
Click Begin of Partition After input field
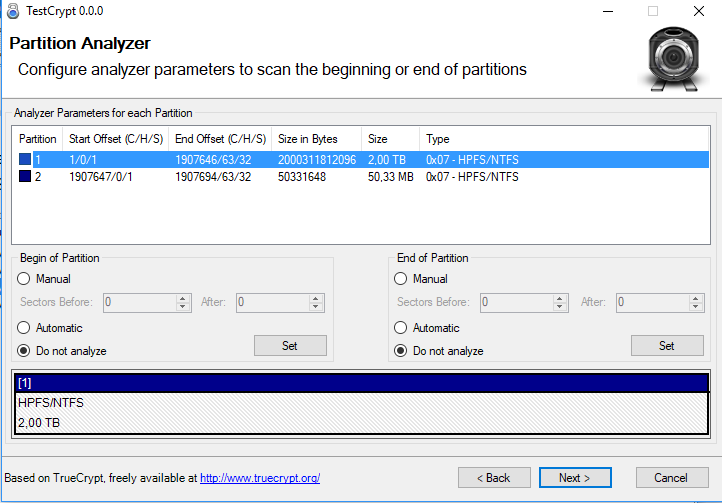273,303
